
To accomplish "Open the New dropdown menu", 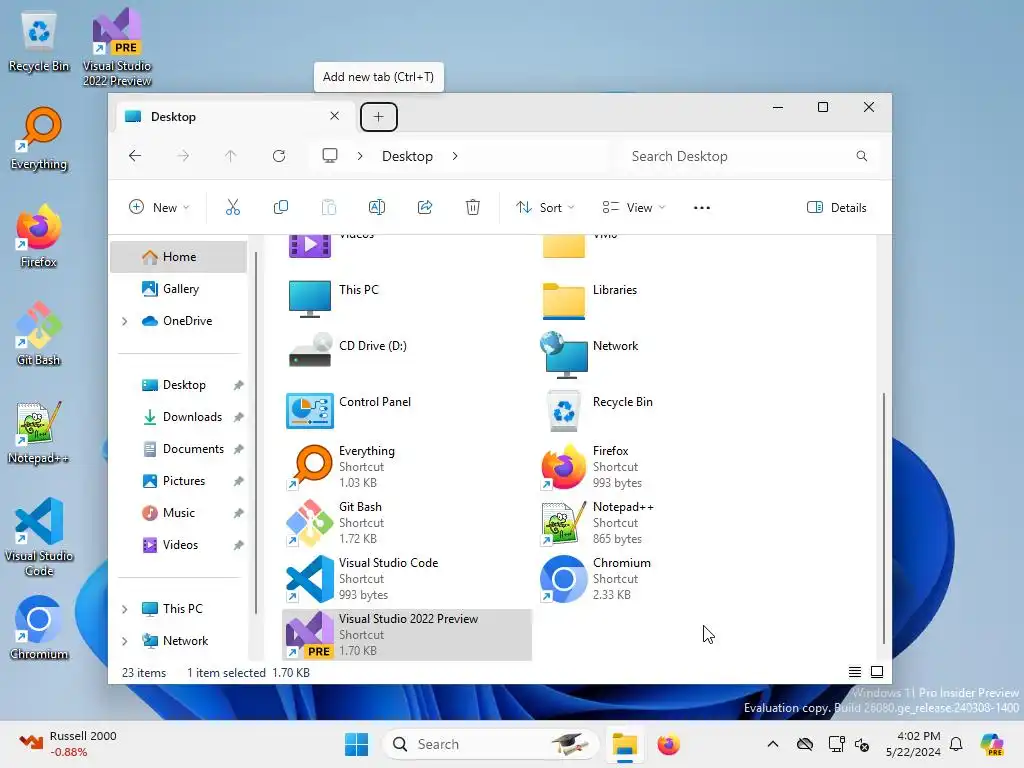I will 159,208.
